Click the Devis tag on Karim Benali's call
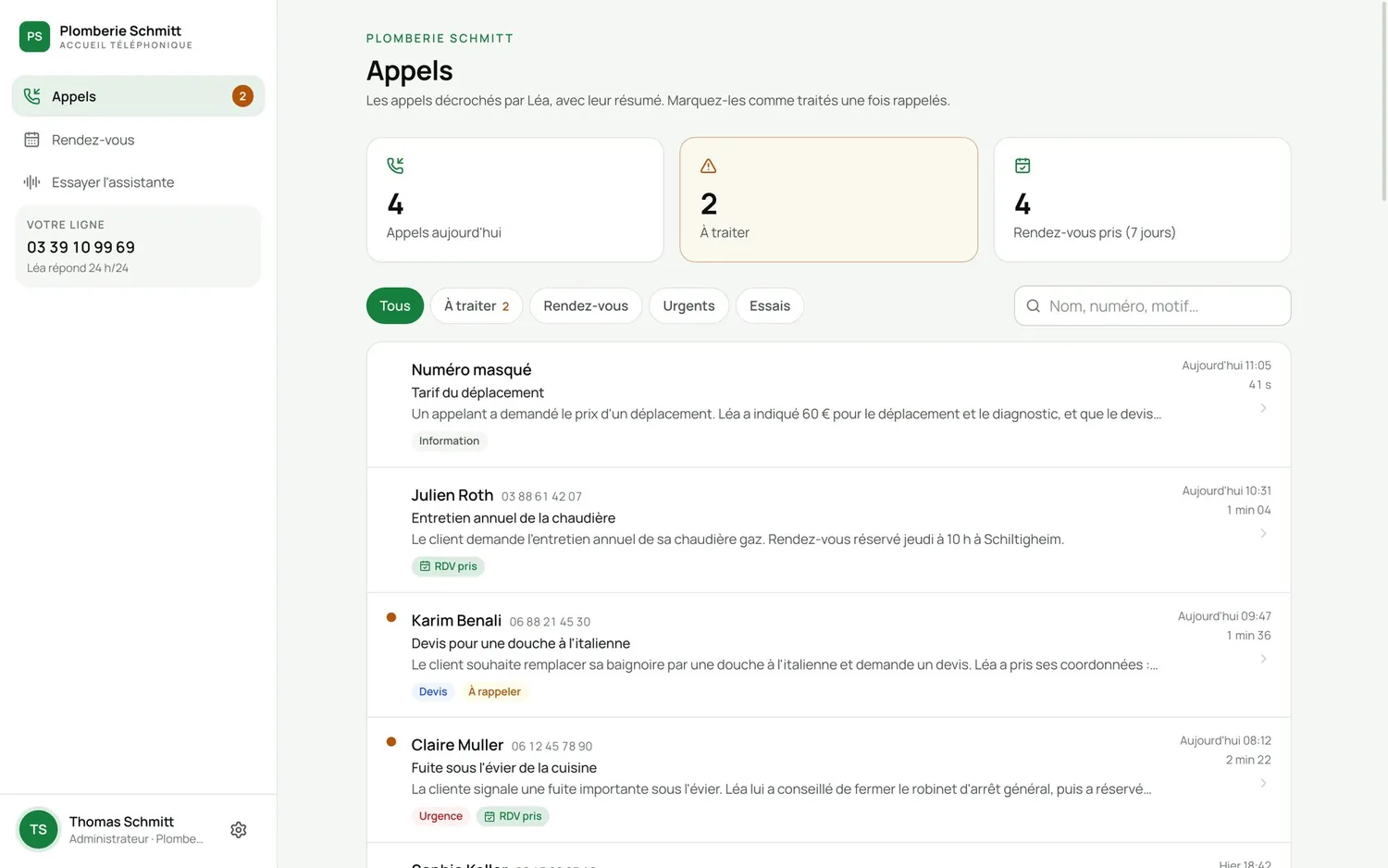 pos(432,691)
